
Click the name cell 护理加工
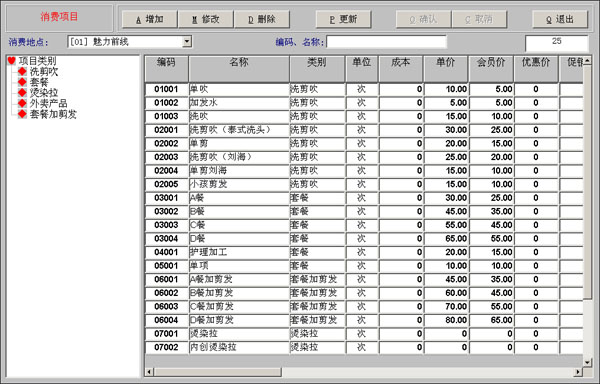(x=239, y=252)
